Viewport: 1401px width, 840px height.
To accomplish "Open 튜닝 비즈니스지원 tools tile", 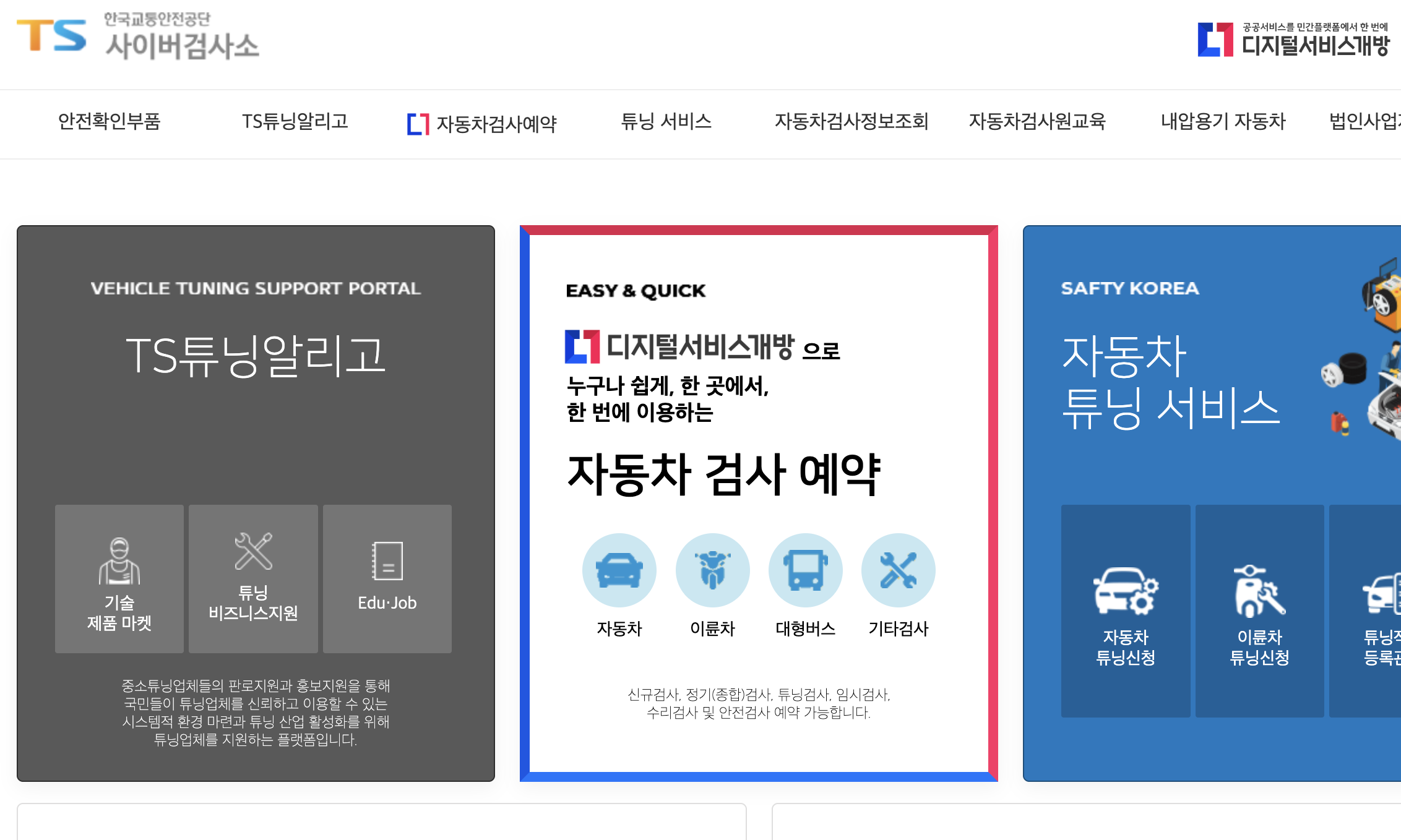I will [x=253, y=579].
